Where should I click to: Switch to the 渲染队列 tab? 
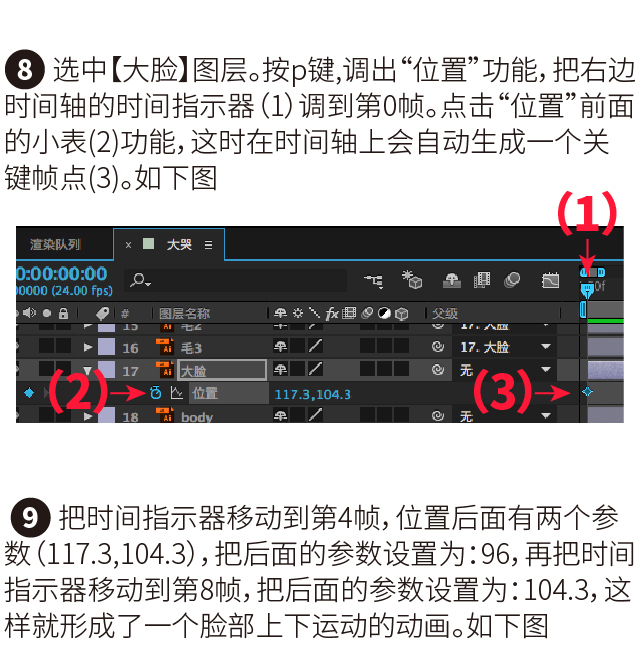[55, 244]
